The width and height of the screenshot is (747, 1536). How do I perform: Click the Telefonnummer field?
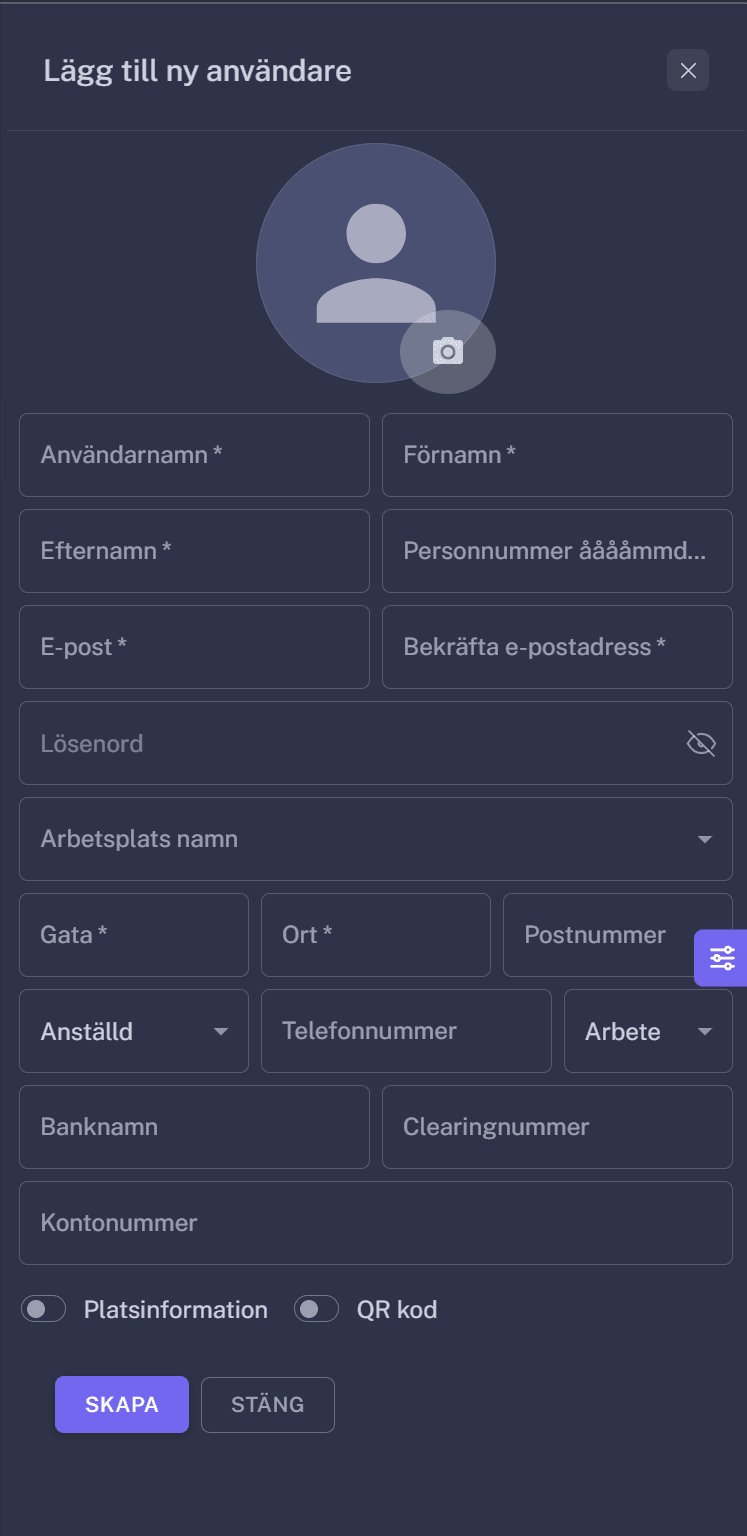(x=406, y=1030)
